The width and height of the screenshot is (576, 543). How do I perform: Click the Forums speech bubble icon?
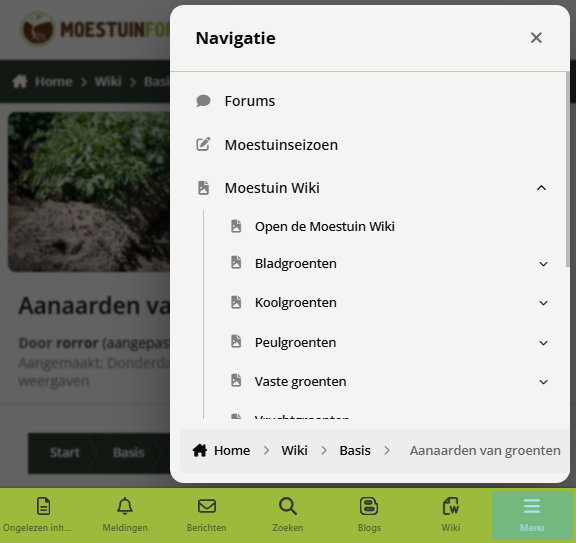[203, 101]
